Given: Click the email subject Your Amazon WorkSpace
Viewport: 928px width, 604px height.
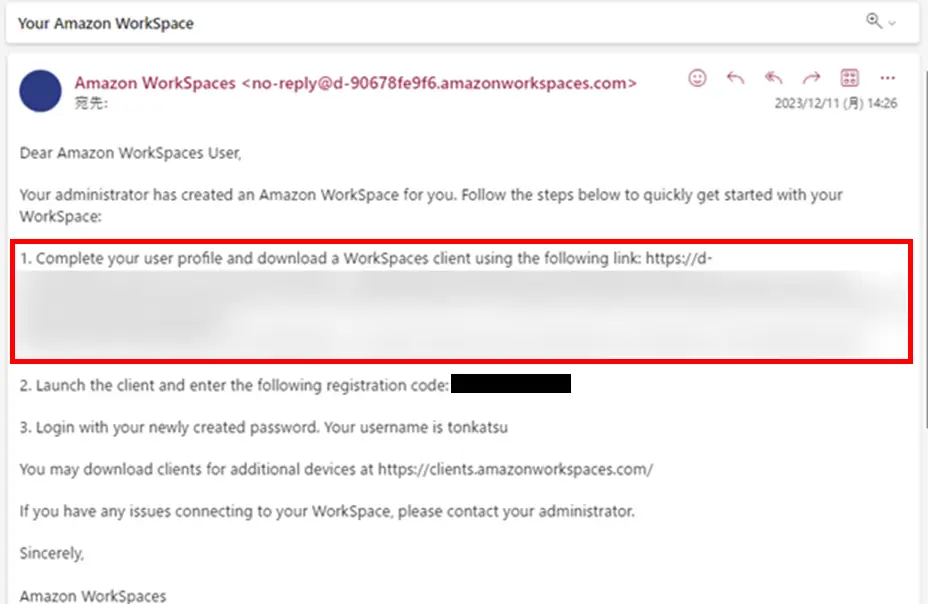Looking at the screenshot, I should point(106,24).
